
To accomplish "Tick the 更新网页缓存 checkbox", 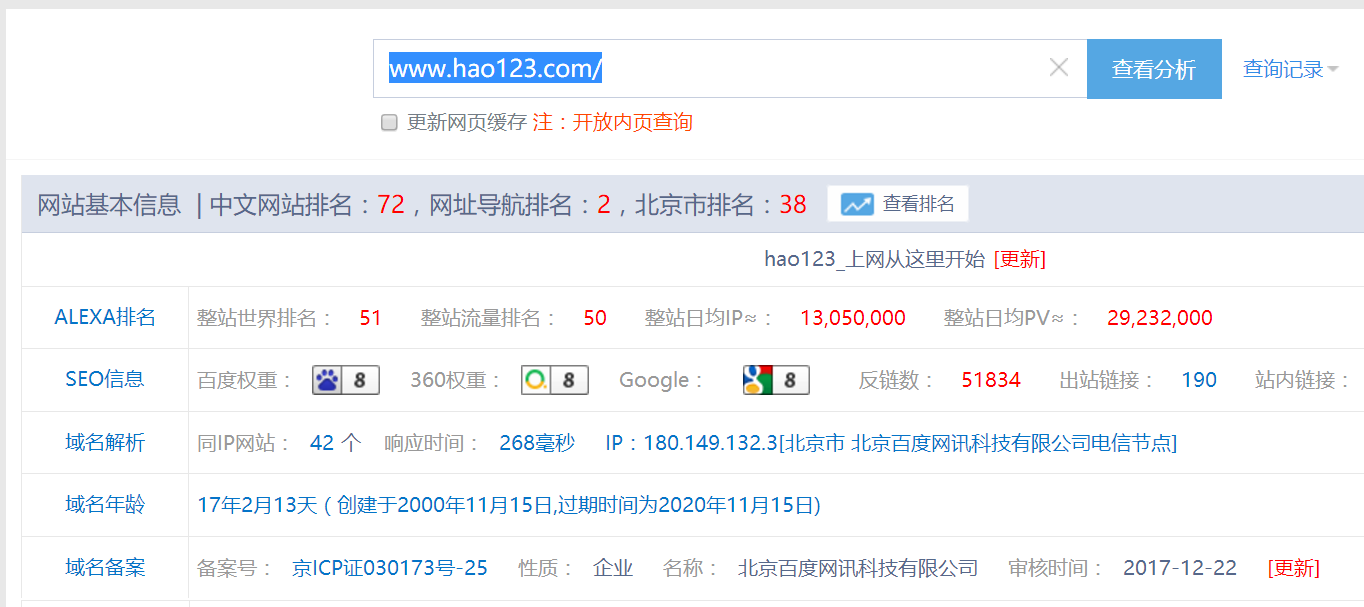I will 390,123.
